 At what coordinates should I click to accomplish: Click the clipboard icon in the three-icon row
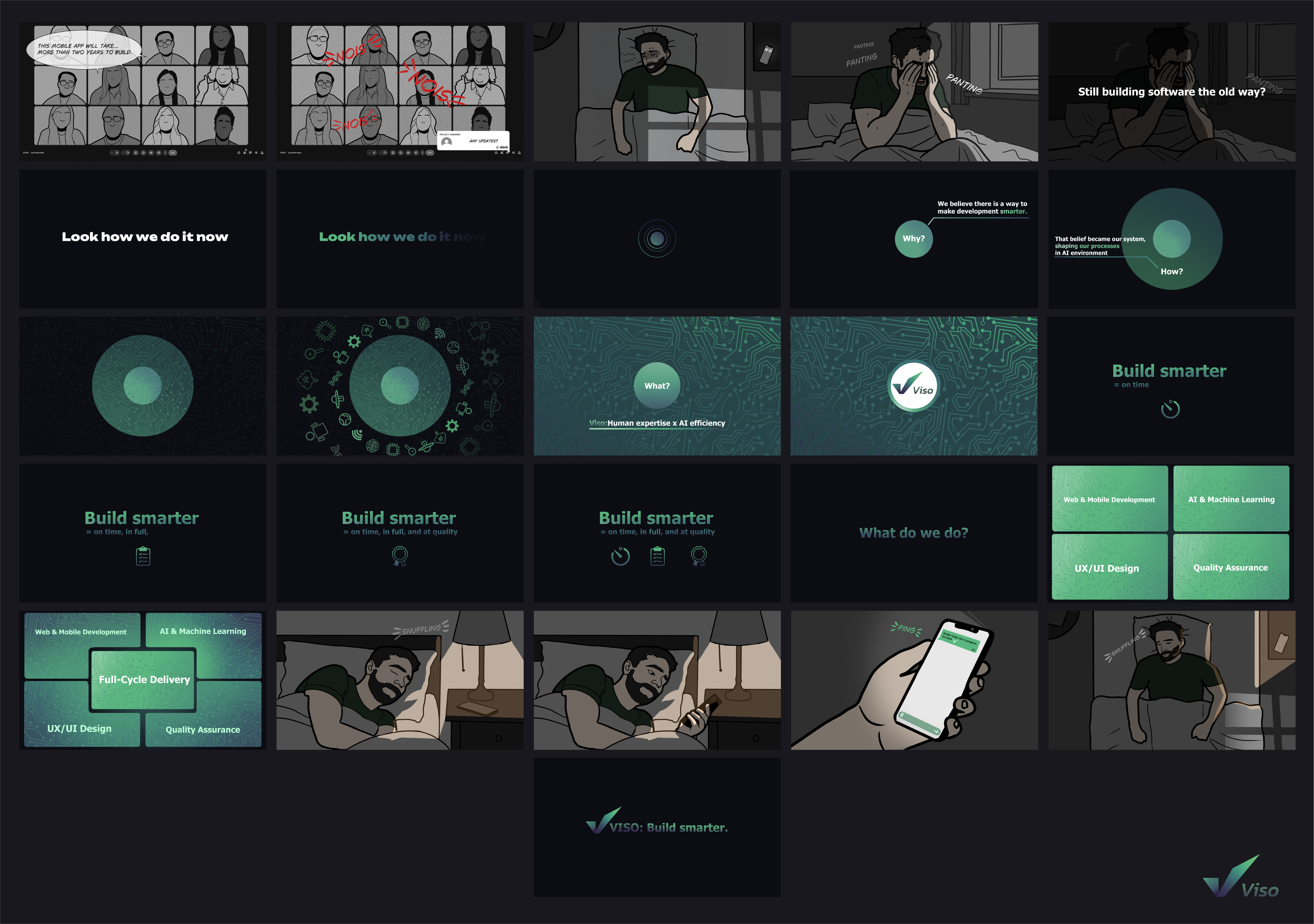[x=658, y=556]
